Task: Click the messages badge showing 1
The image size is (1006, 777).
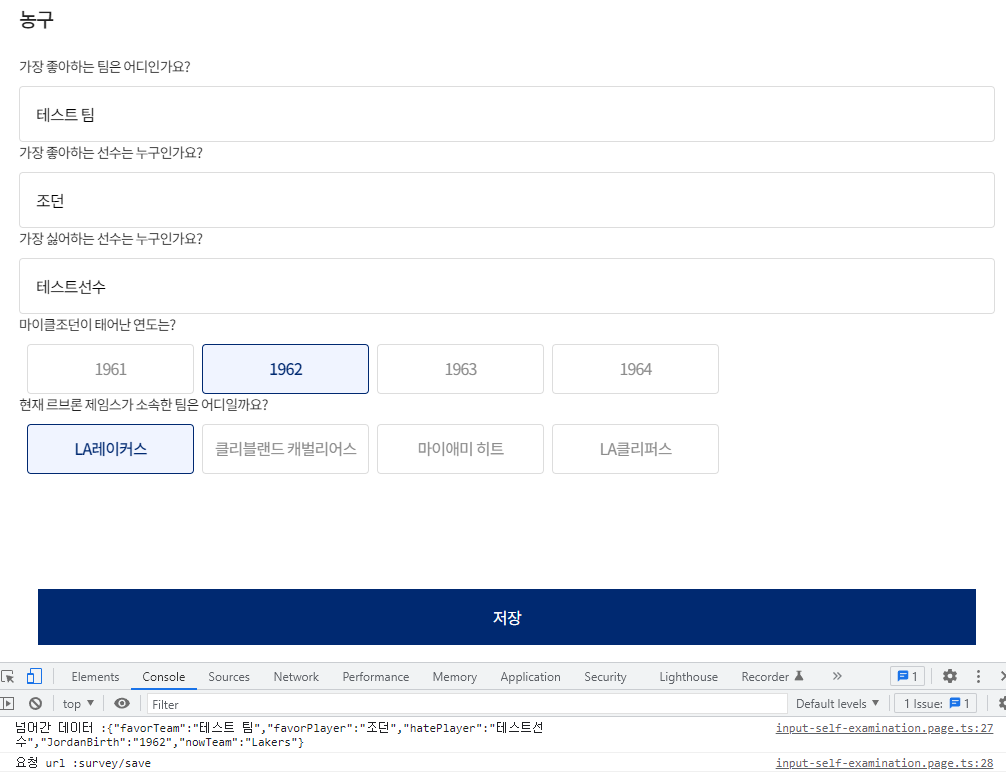Action: (907, 676)
